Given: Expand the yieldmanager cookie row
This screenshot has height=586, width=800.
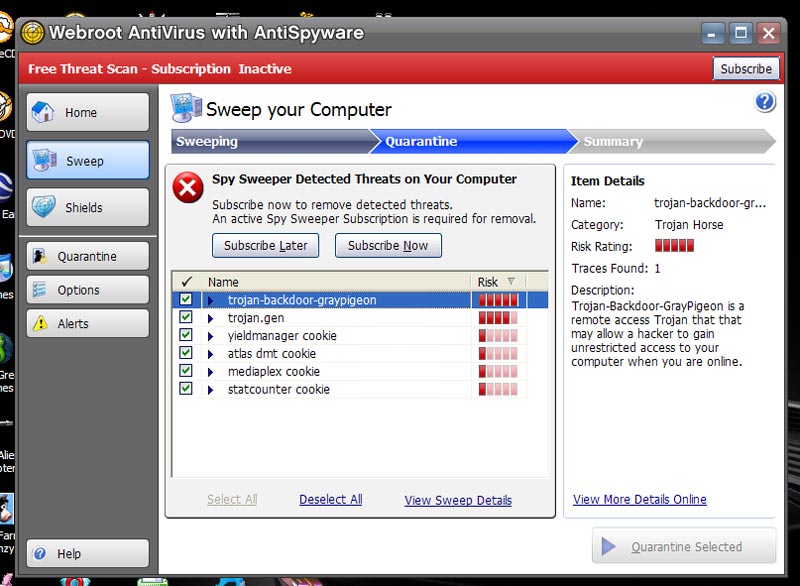Looking at the screenshot, I should point(210,337).
